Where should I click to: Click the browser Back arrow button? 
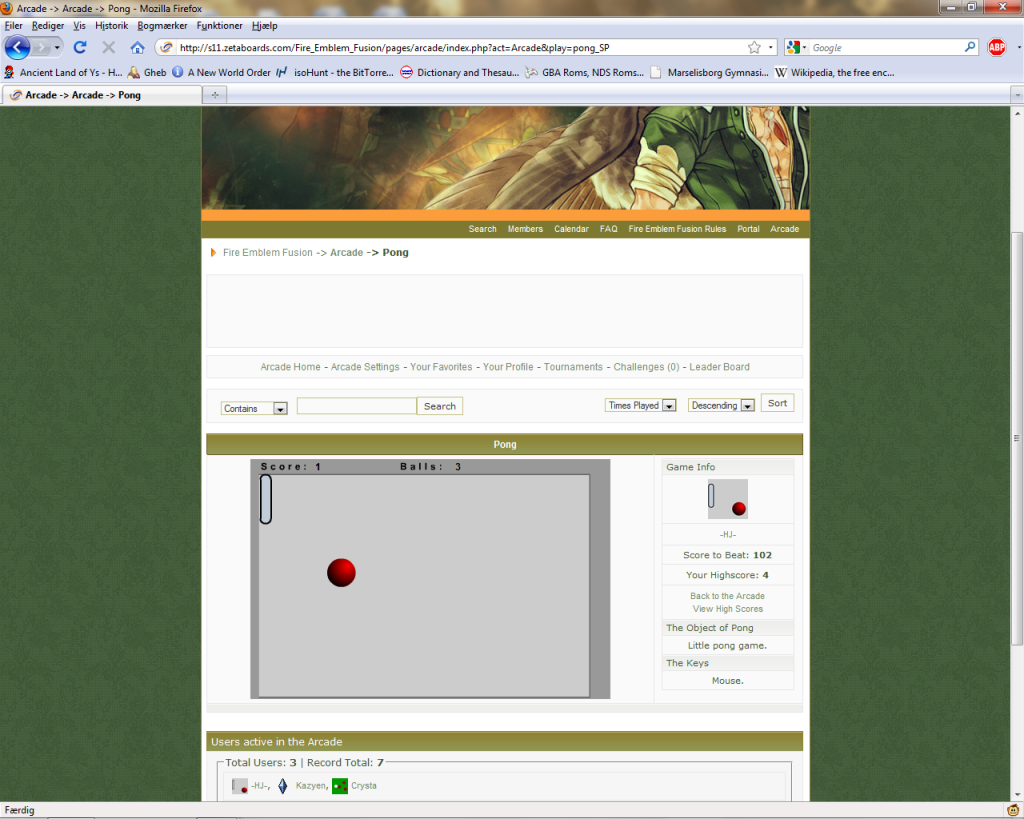[17, 47]
